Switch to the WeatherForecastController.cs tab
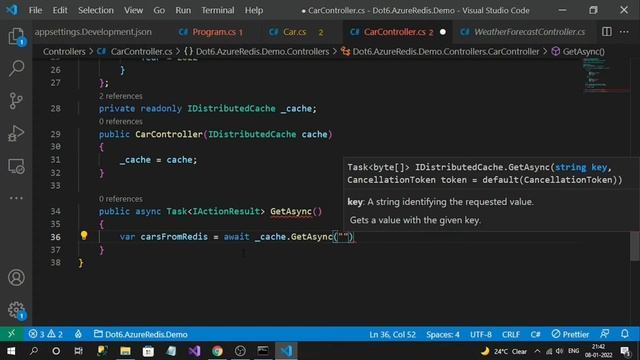The width and height of the screenshot is (640, 360). tap(524, 32)
